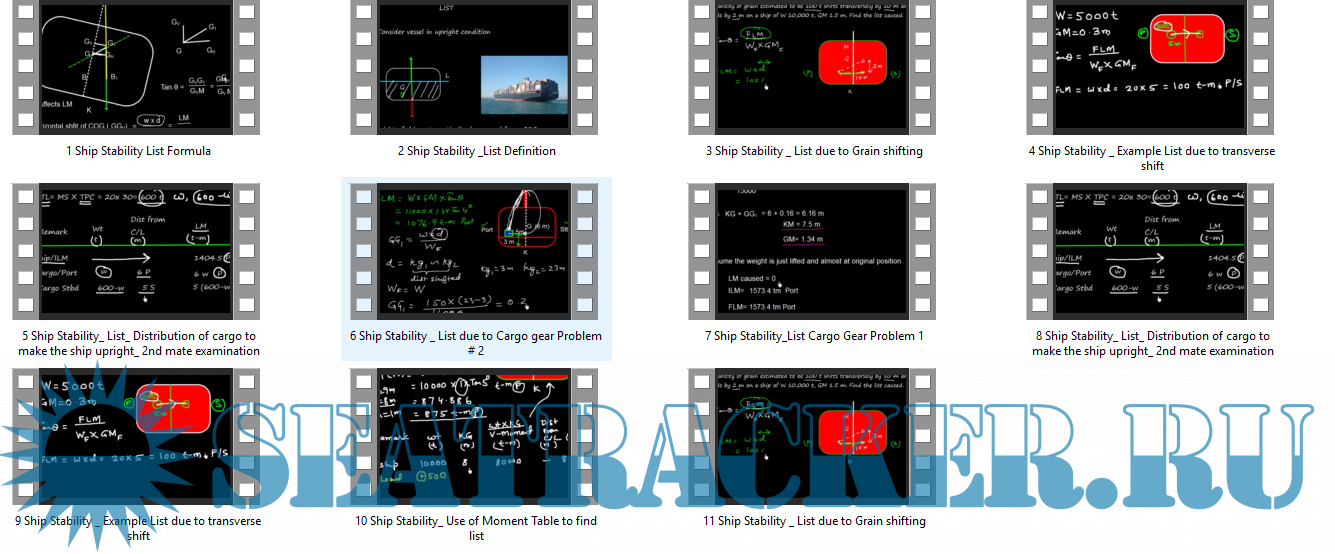The width and height of the screenshot is (1335, 554).
Task: Select the file name '7 Ship Stability_List Cargo Gear Problem 1'
Action: point(814,336)
